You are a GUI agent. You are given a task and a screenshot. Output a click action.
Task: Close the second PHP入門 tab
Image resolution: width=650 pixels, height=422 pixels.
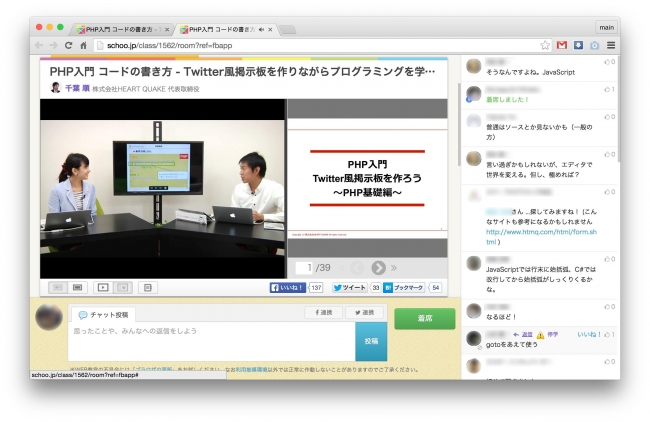coord(270,29)
